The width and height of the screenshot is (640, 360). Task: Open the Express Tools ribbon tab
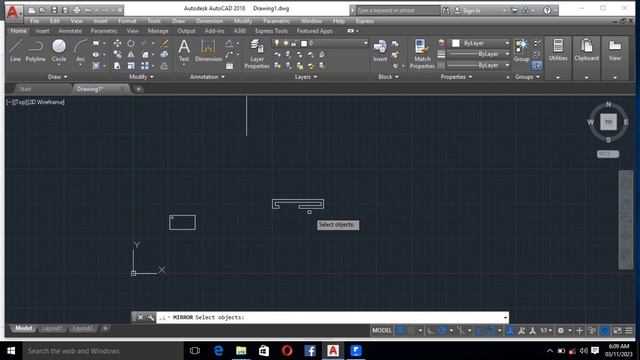[x=271, y=31]
